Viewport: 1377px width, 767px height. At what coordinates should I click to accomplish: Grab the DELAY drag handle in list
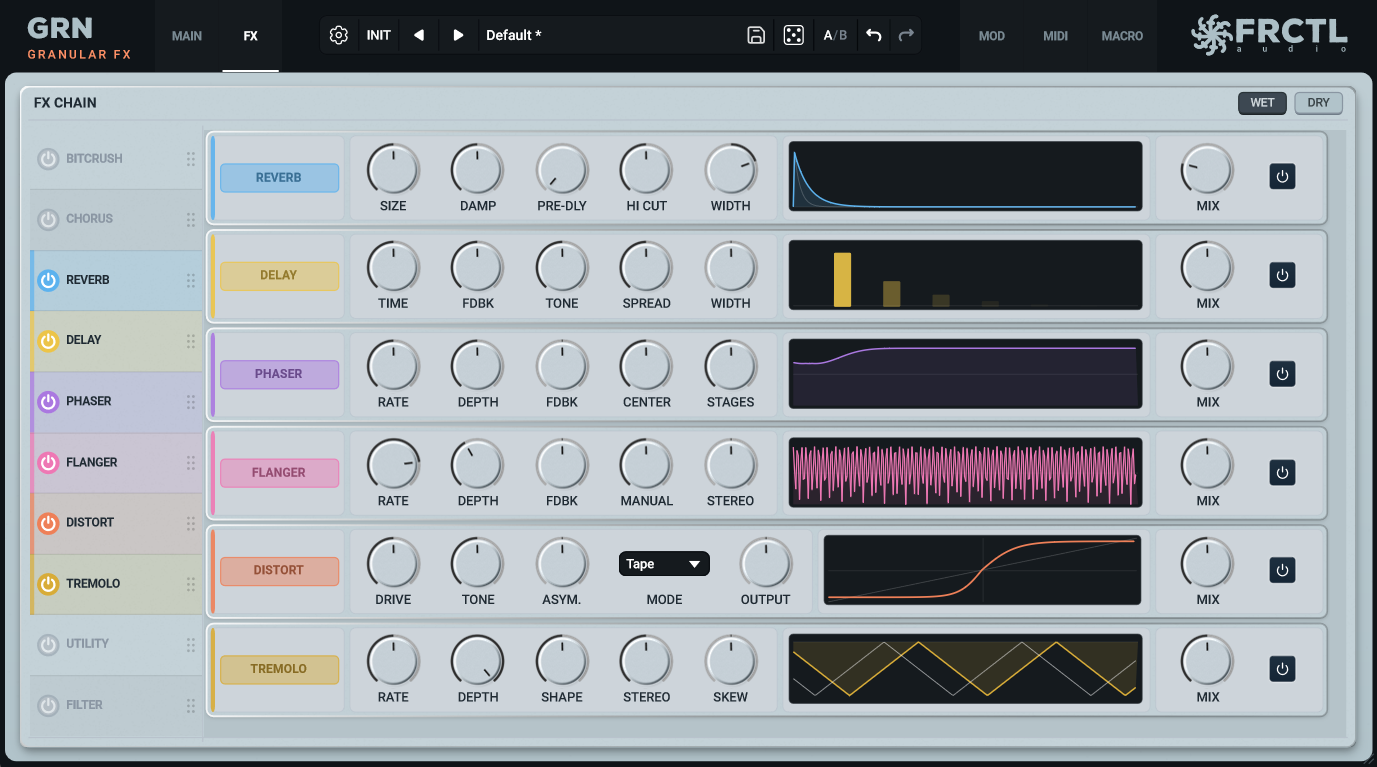tap(190, 341)
